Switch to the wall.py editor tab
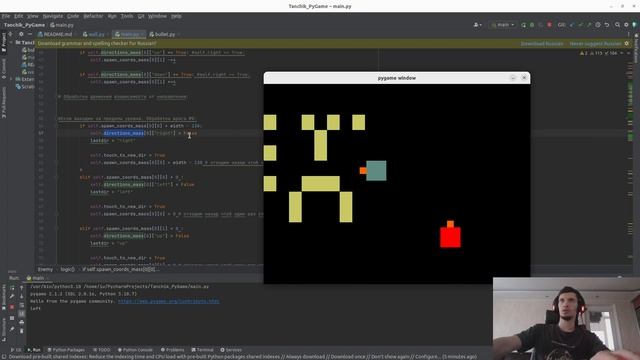This screenshot has width=640, height=360. pyautogui.click(x=94, y=34)
